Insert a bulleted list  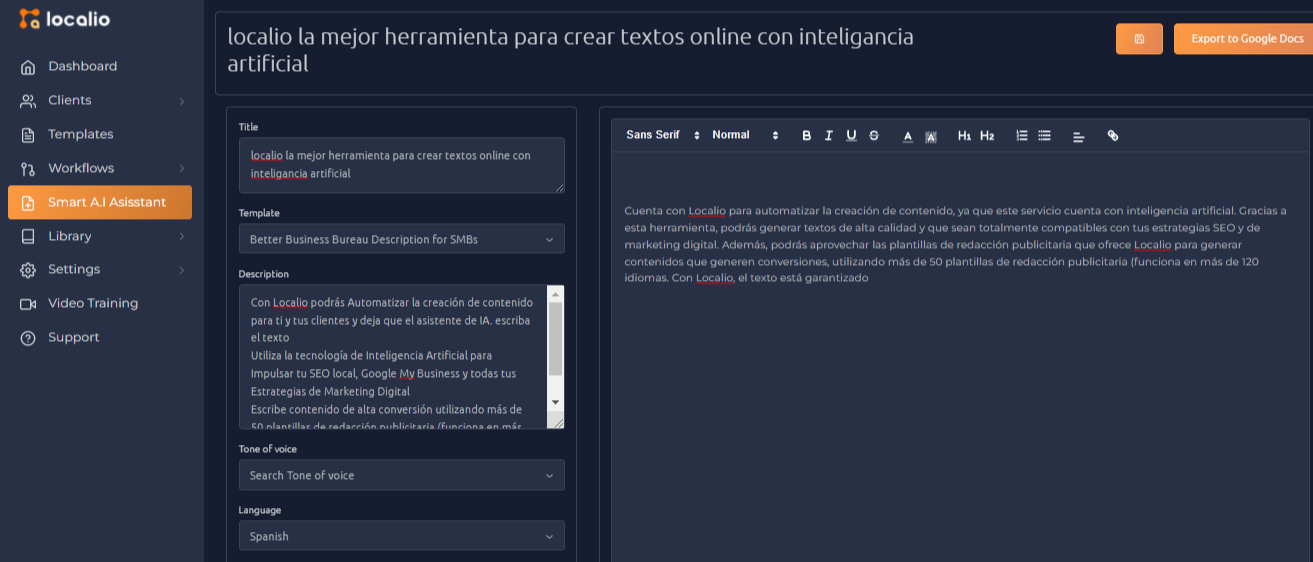(x=1044, y=136)
